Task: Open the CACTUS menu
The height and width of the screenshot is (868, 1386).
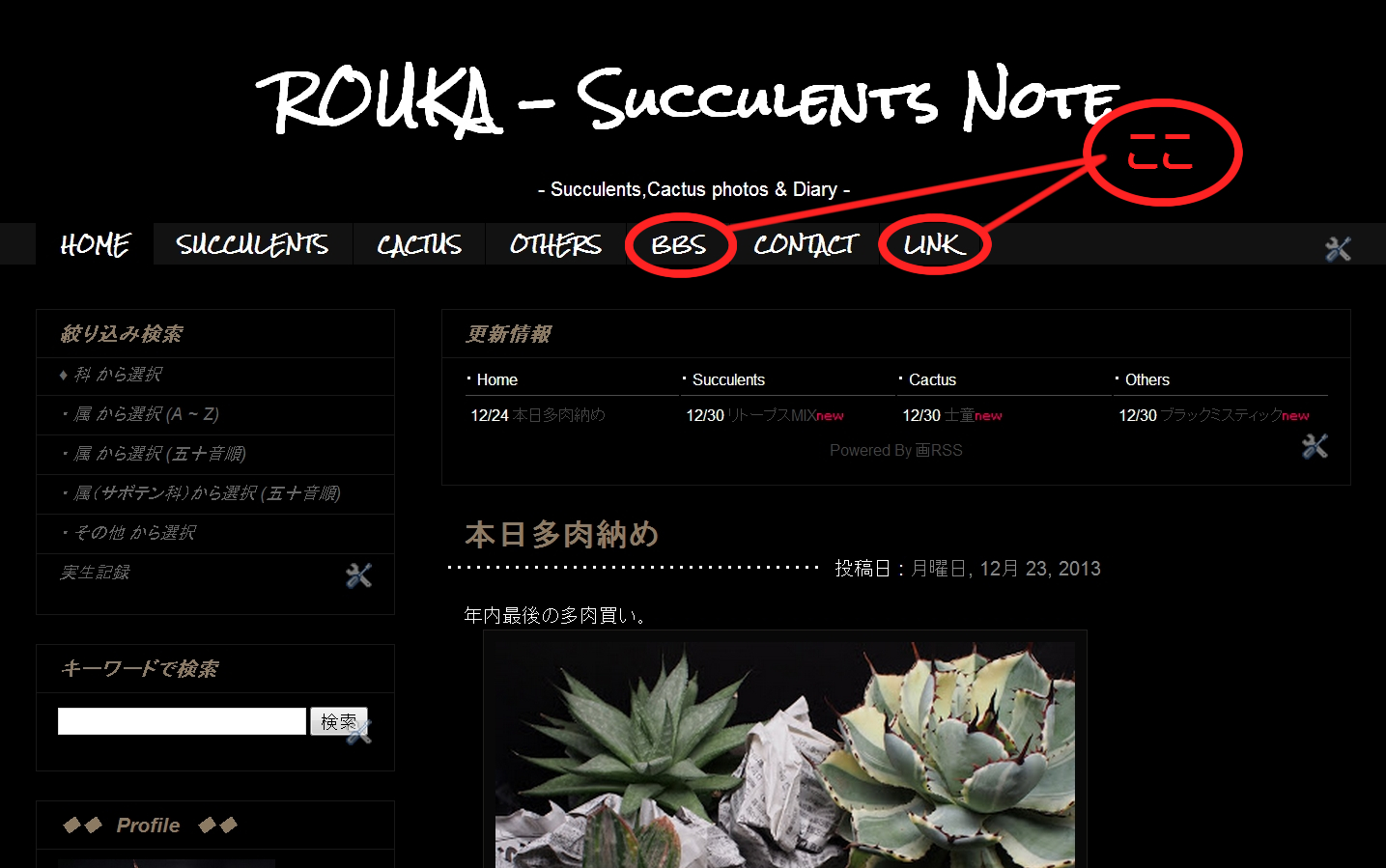Action: [419, 244]
